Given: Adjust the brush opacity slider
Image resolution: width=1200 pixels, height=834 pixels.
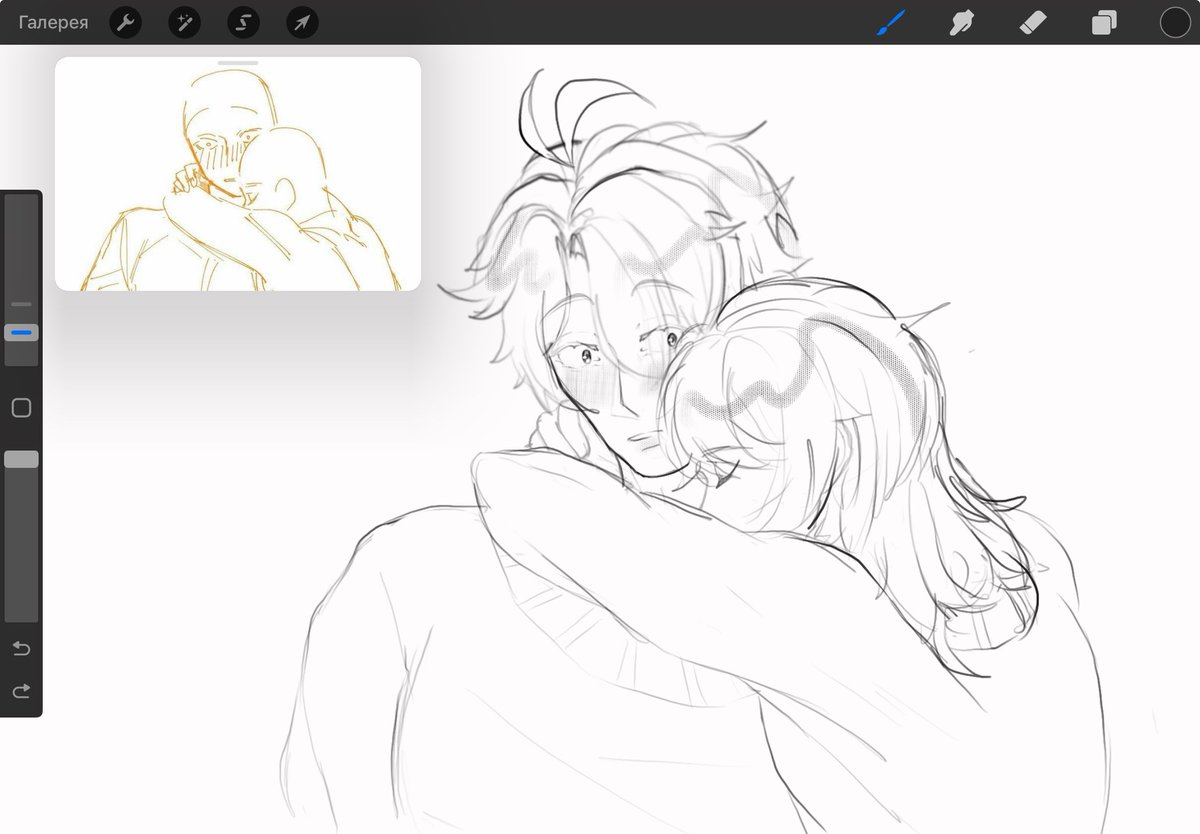Looking at the screenshot, I should [21, 459].
